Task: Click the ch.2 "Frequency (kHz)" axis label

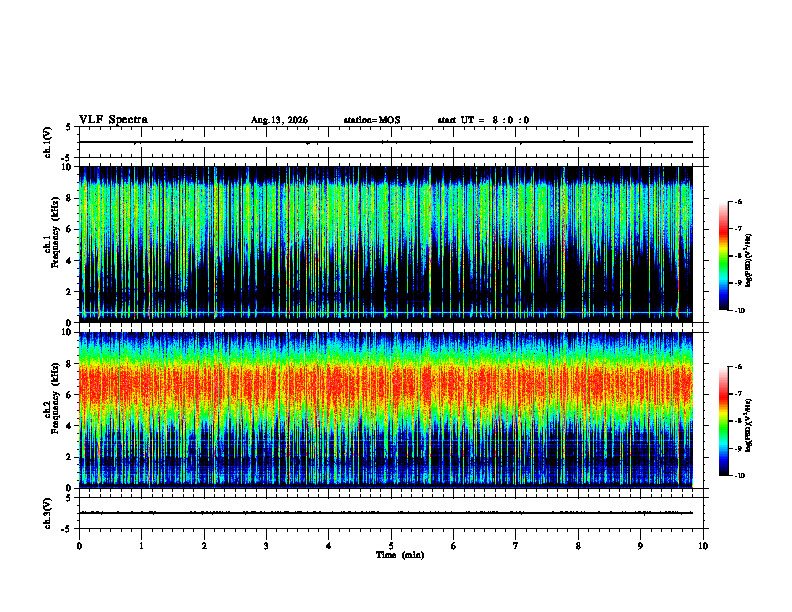Action: click(x=56, y=397)
